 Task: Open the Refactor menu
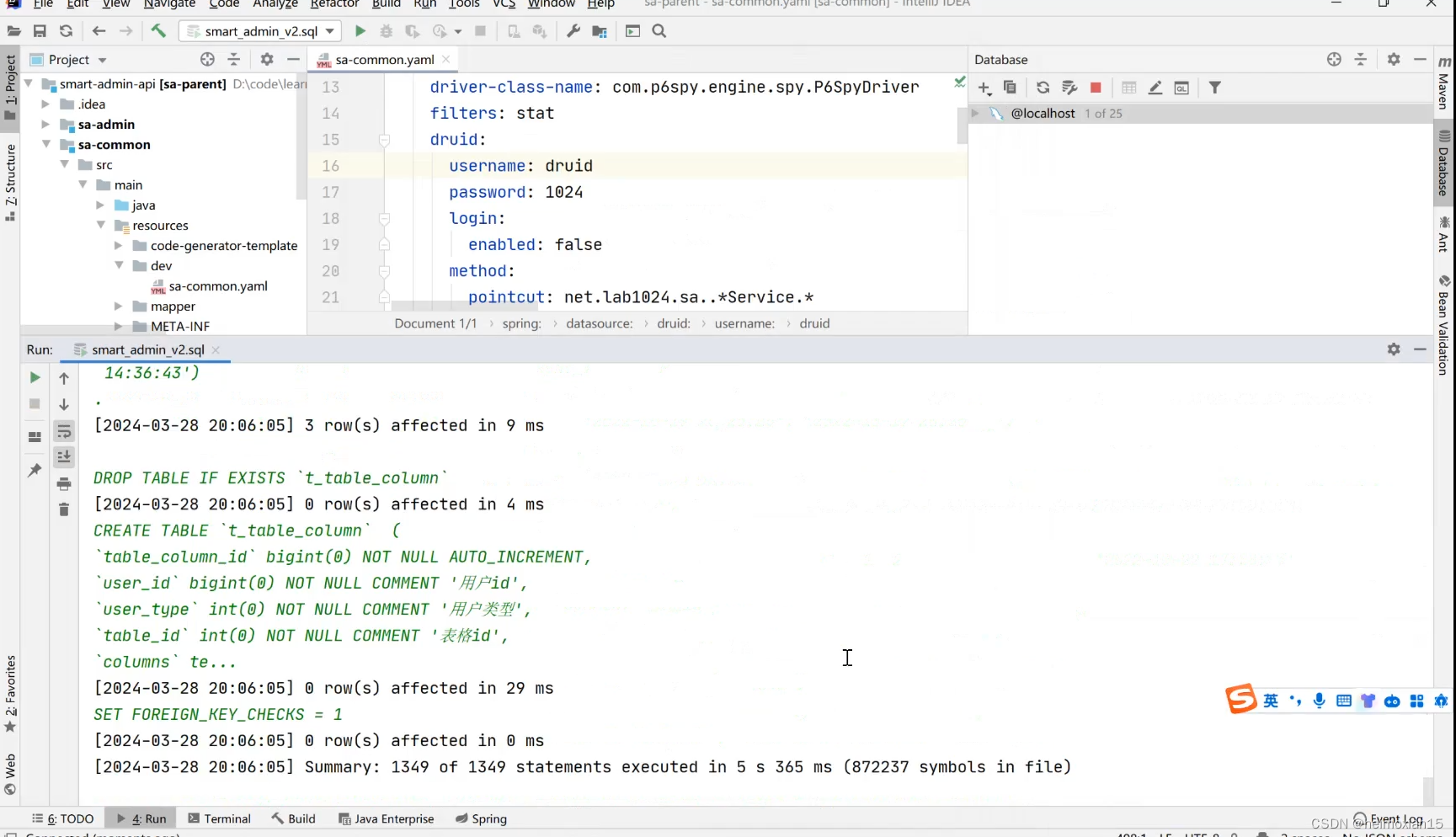[334, 4]
